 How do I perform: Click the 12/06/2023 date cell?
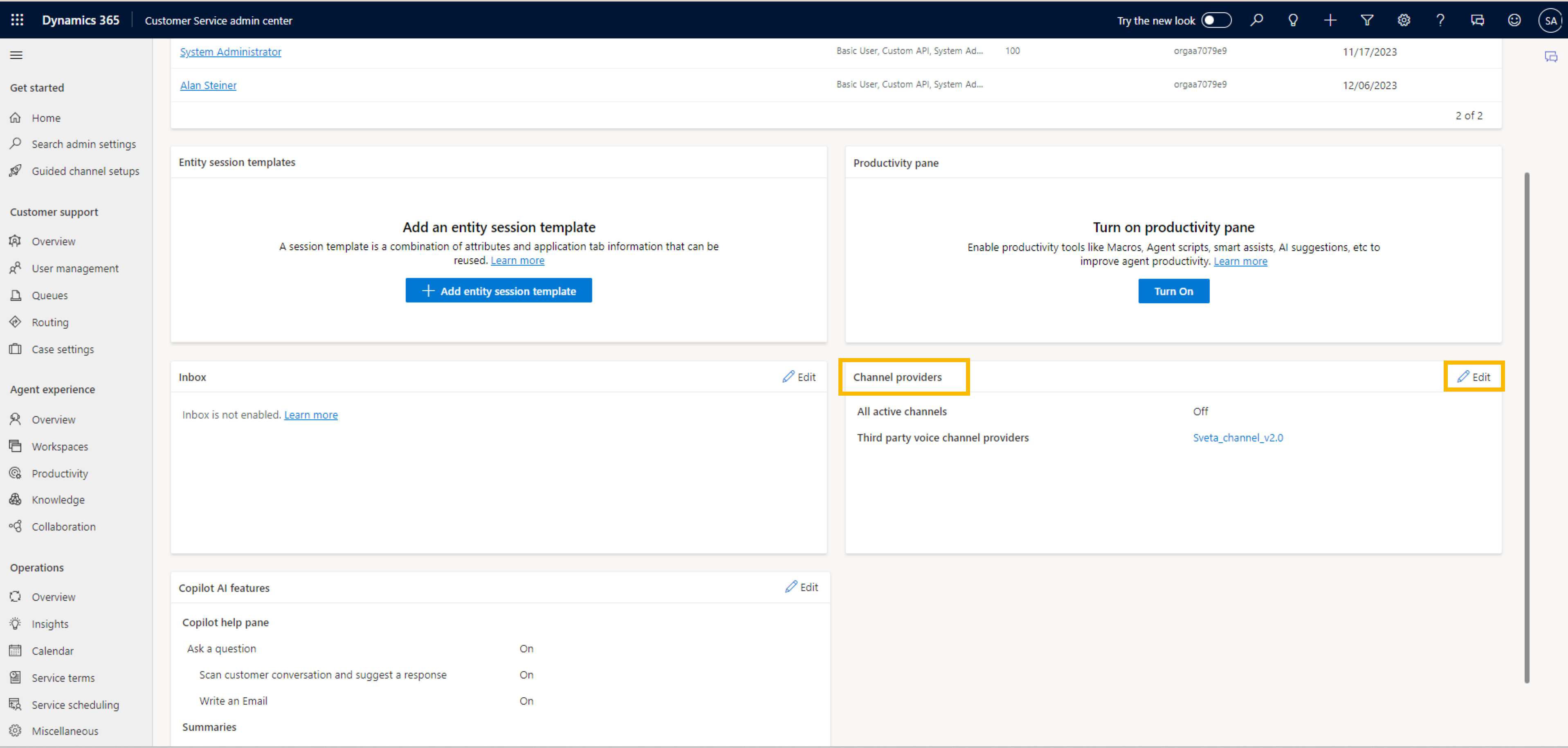[x=1370, y=86]
